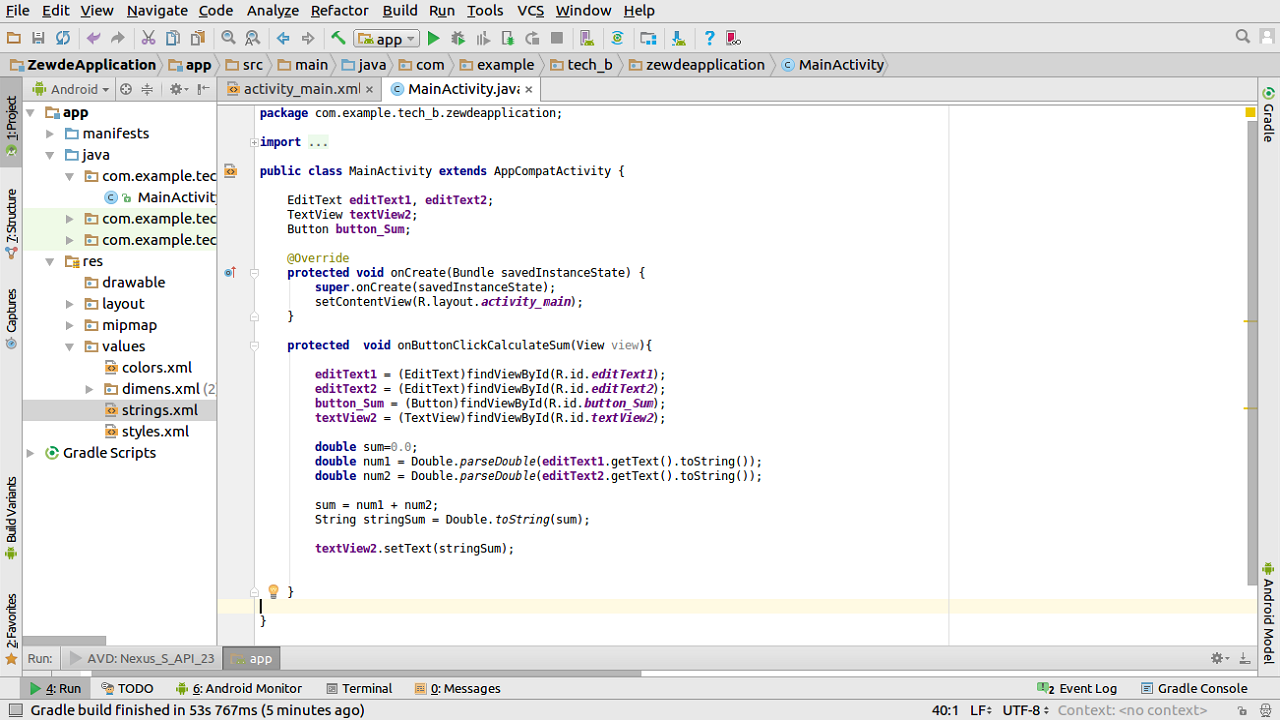Click the Make Project hammer icon
Viewport: 1280px width, 720px height.
pyautogui.click(x=338, y=38)
